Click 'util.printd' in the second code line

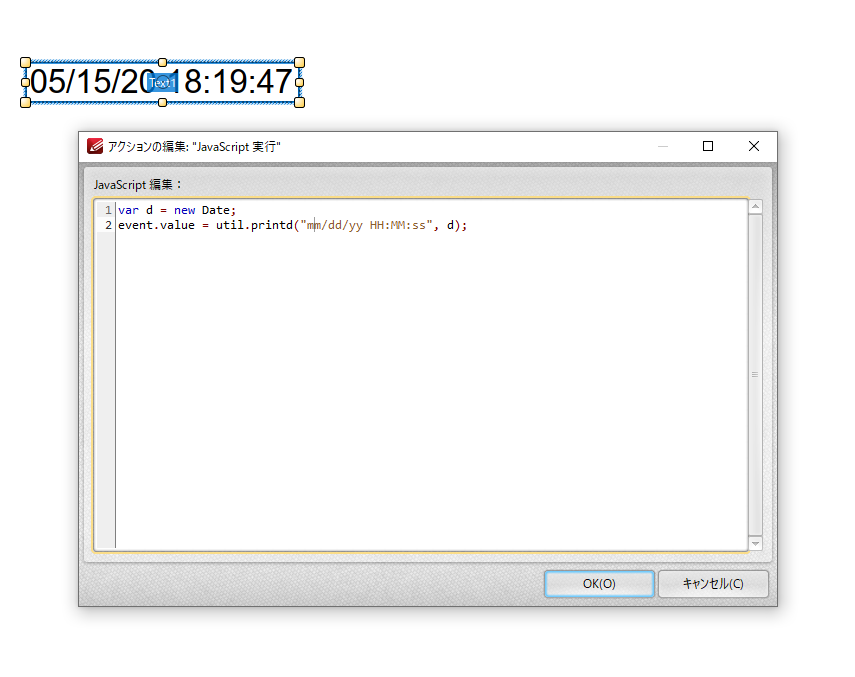coord(254,225)
